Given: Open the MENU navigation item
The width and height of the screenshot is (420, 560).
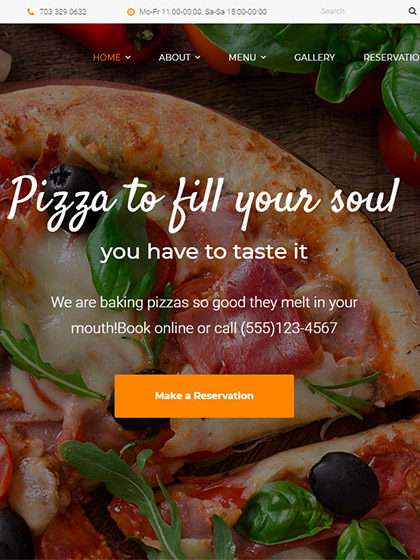Looking at the screenshot, I should coord(242,57).
